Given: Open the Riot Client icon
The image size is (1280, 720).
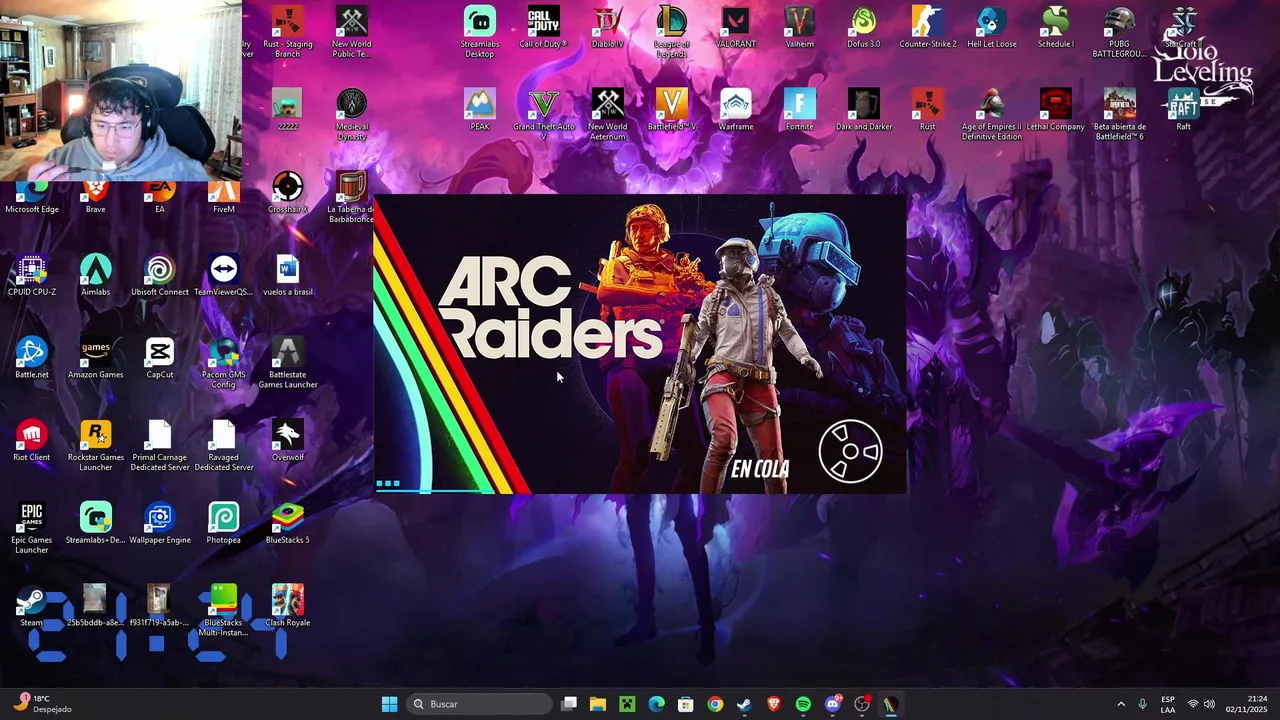Looking at the screenshot, I should [x=32, y=441].
